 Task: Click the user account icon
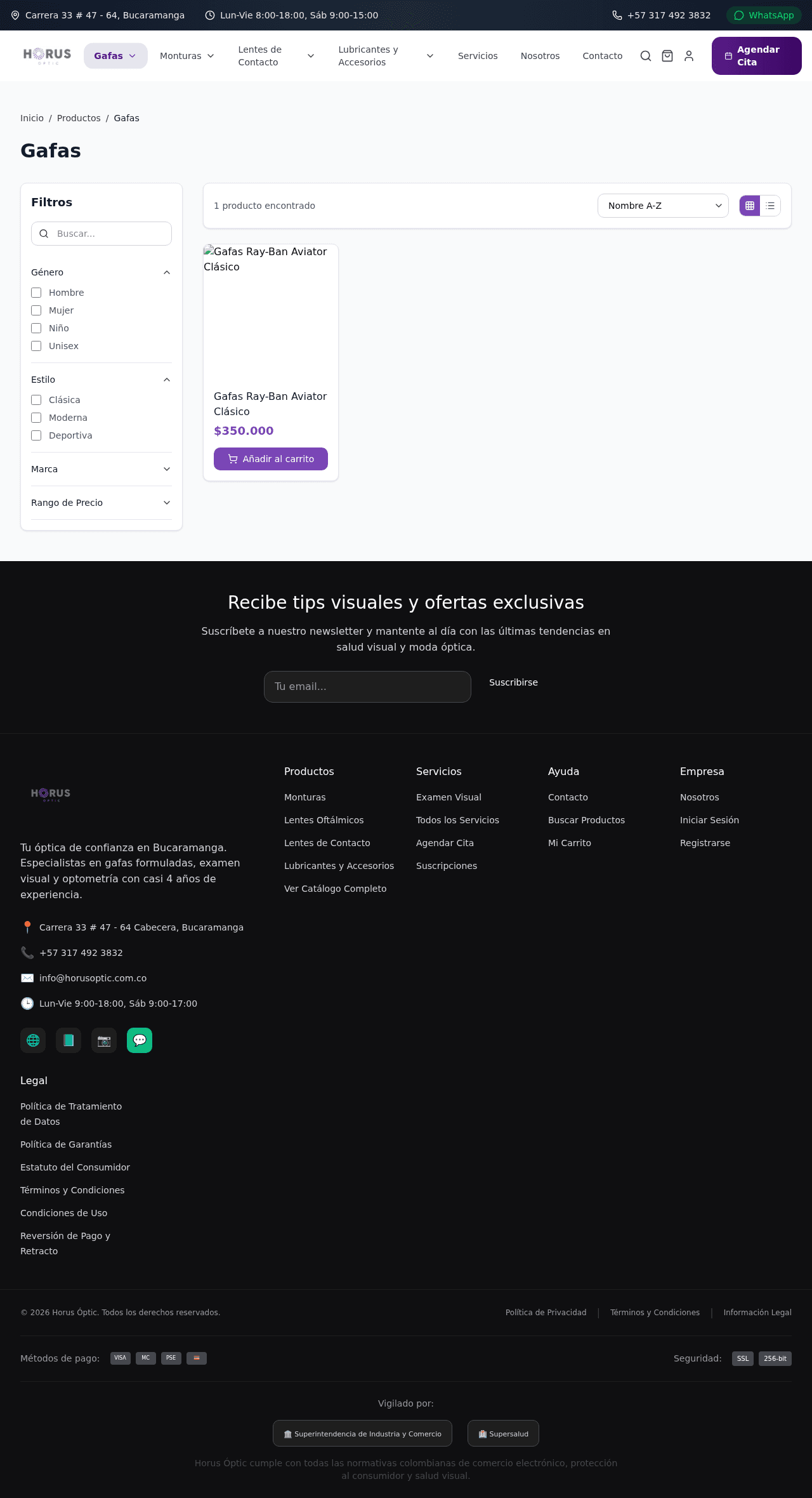pos(689,56)
